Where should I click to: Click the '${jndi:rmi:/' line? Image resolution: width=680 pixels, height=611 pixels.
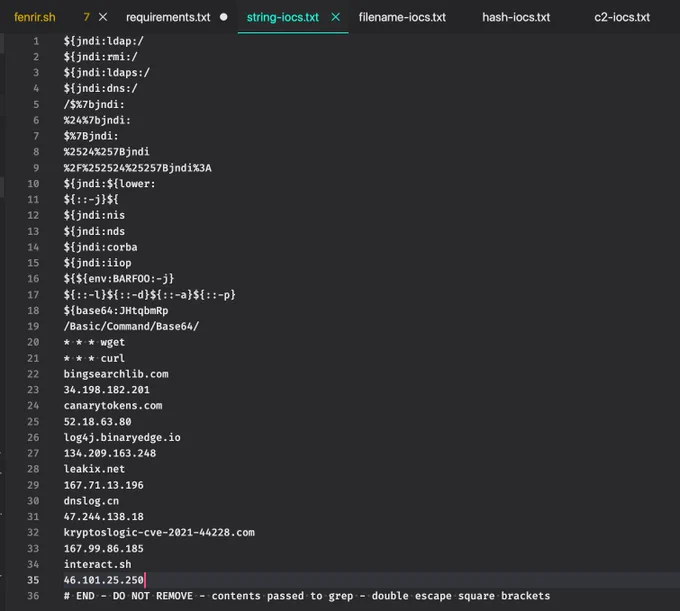coord(101,57)
